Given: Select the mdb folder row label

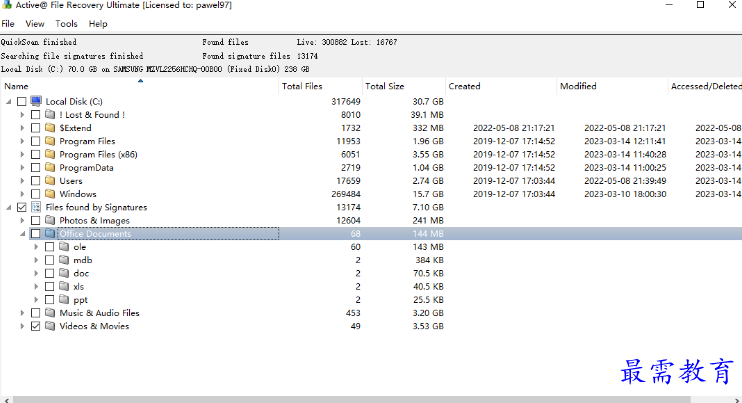Looking at the screenshot, I should 82,260.
